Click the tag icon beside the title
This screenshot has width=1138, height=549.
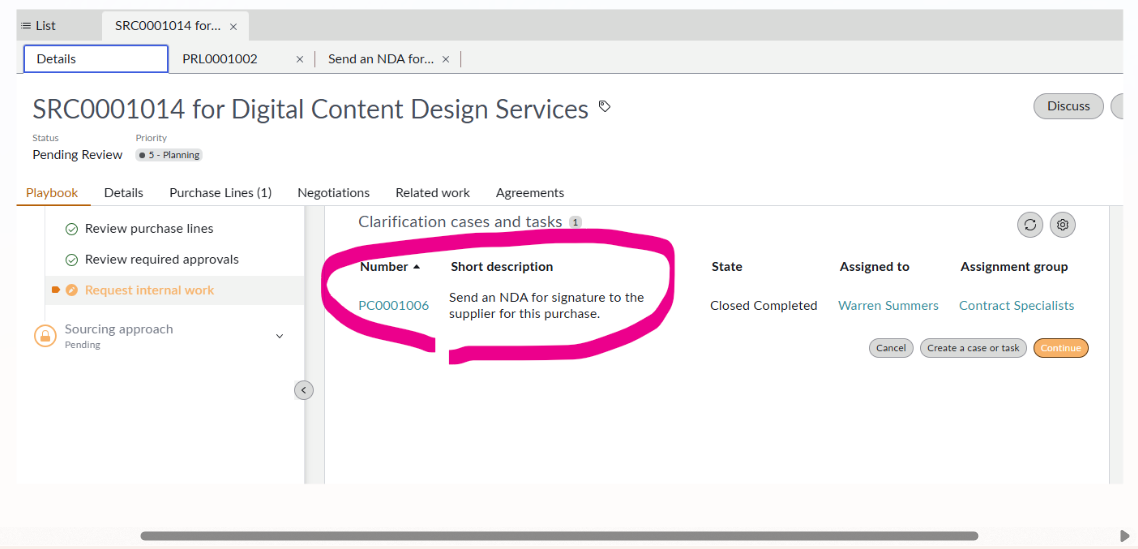[x=605, y=107]
